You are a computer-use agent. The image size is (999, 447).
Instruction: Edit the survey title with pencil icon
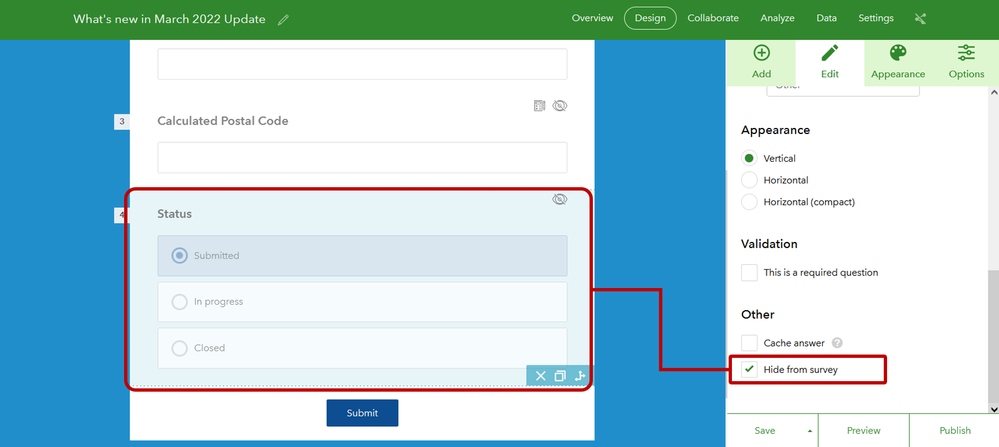[x=284, y=19]
